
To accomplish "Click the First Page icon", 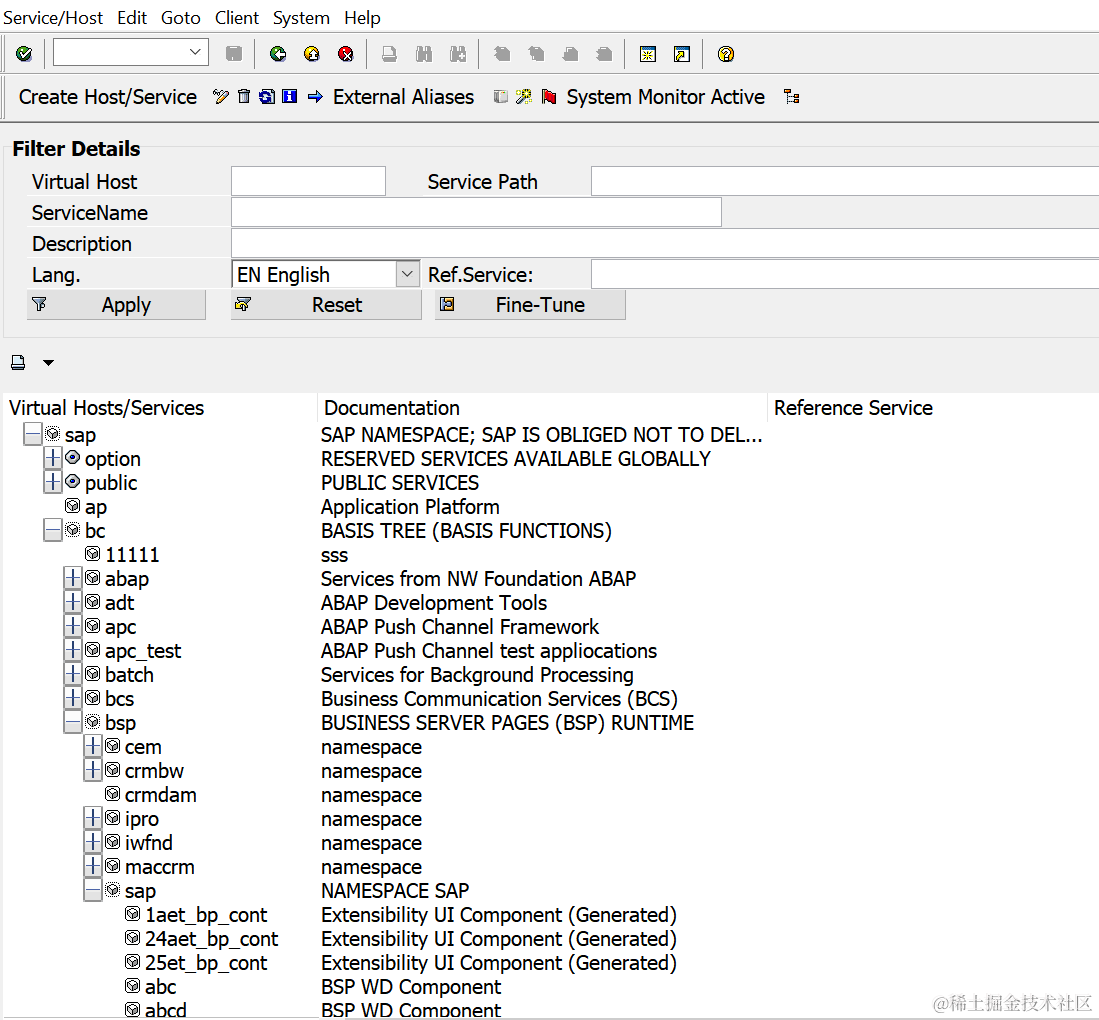I will pyautogui.click(x=502, y=54).
